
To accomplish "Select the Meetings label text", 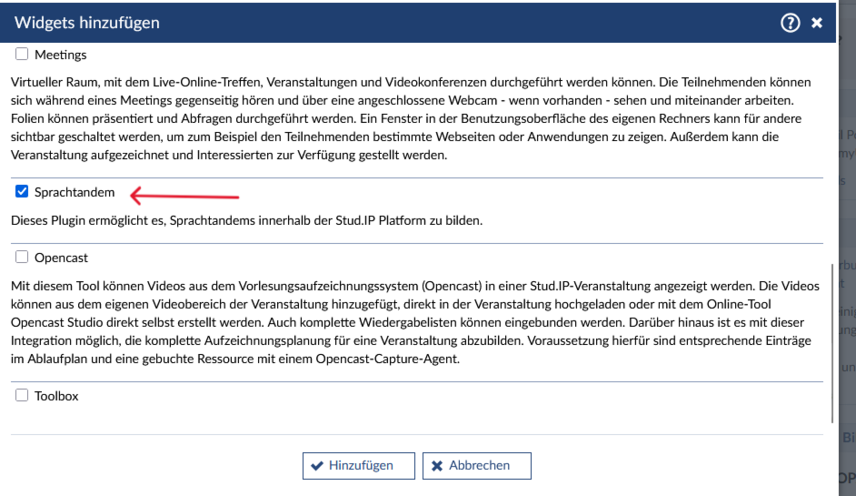I will coord(60,54).
